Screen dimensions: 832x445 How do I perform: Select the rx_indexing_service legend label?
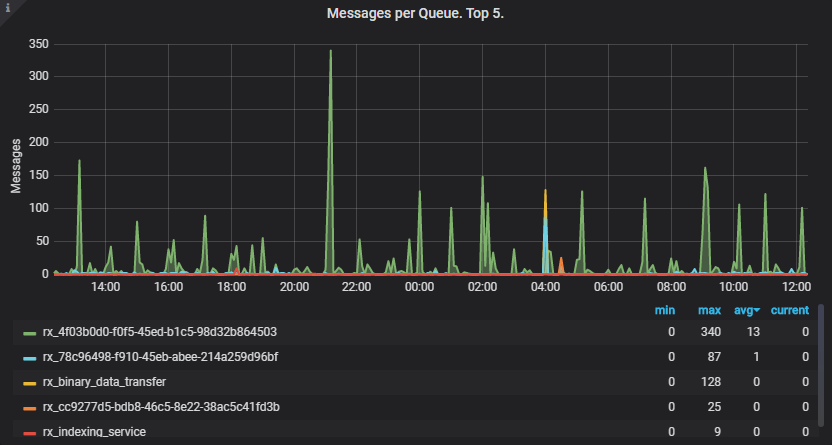point(94,432)
